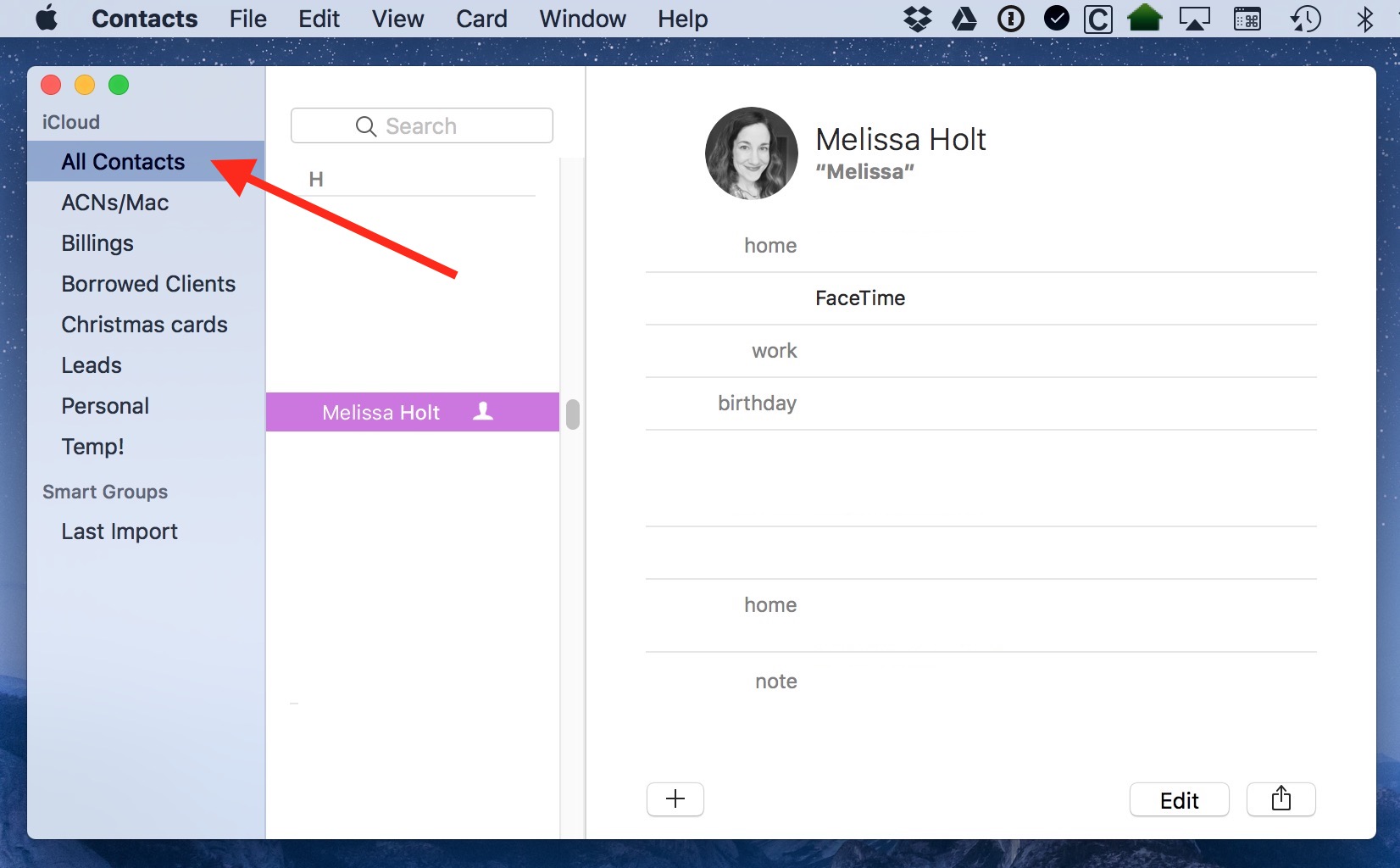
Task: Click the FaceTime field
Action: click(x=860, y=298)
